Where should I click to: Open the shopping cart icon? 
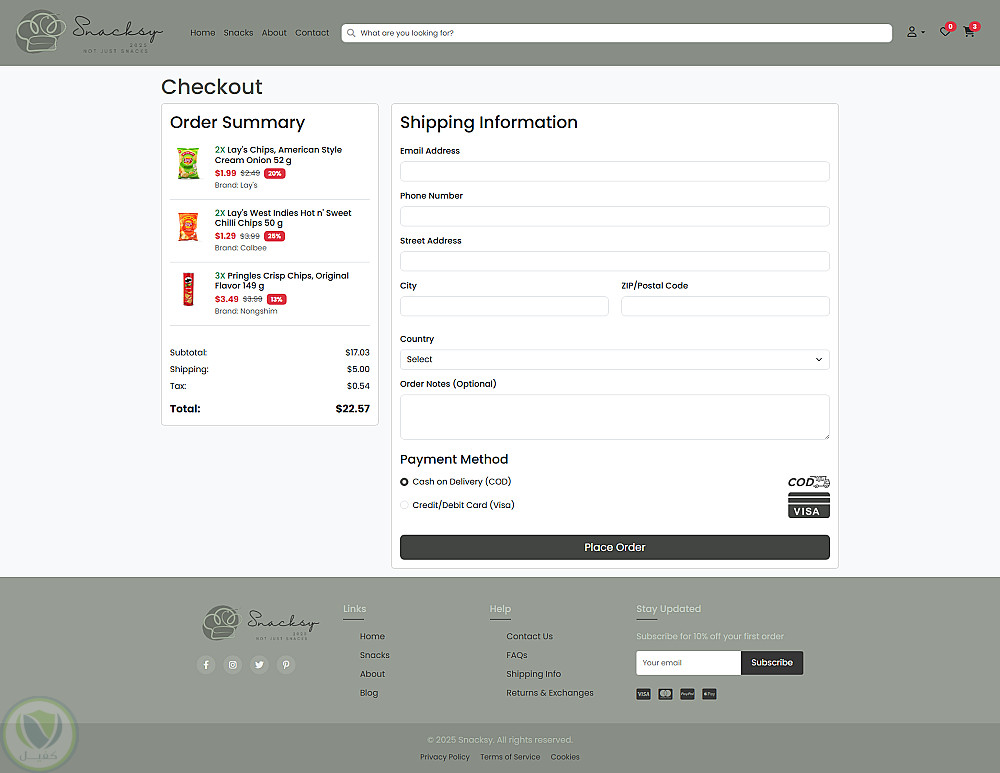pos(970,31)
